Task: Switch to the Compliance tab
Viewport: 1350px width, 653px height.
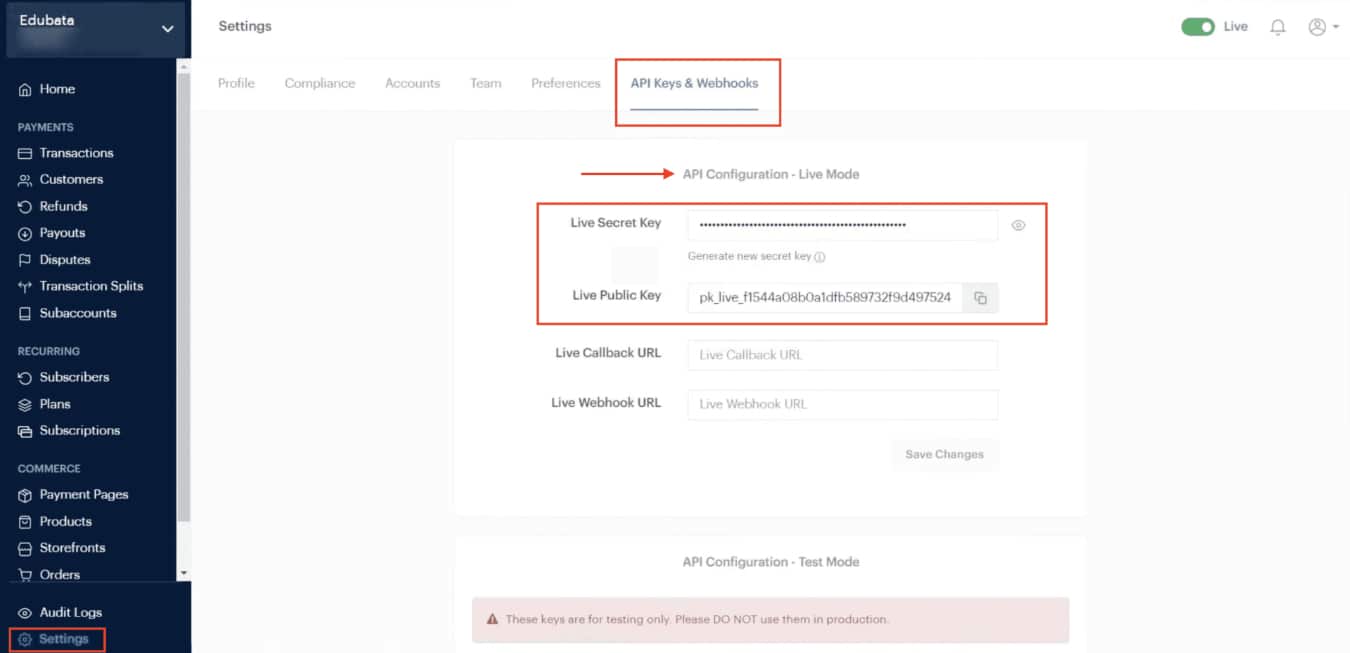Action: (319, 83)
